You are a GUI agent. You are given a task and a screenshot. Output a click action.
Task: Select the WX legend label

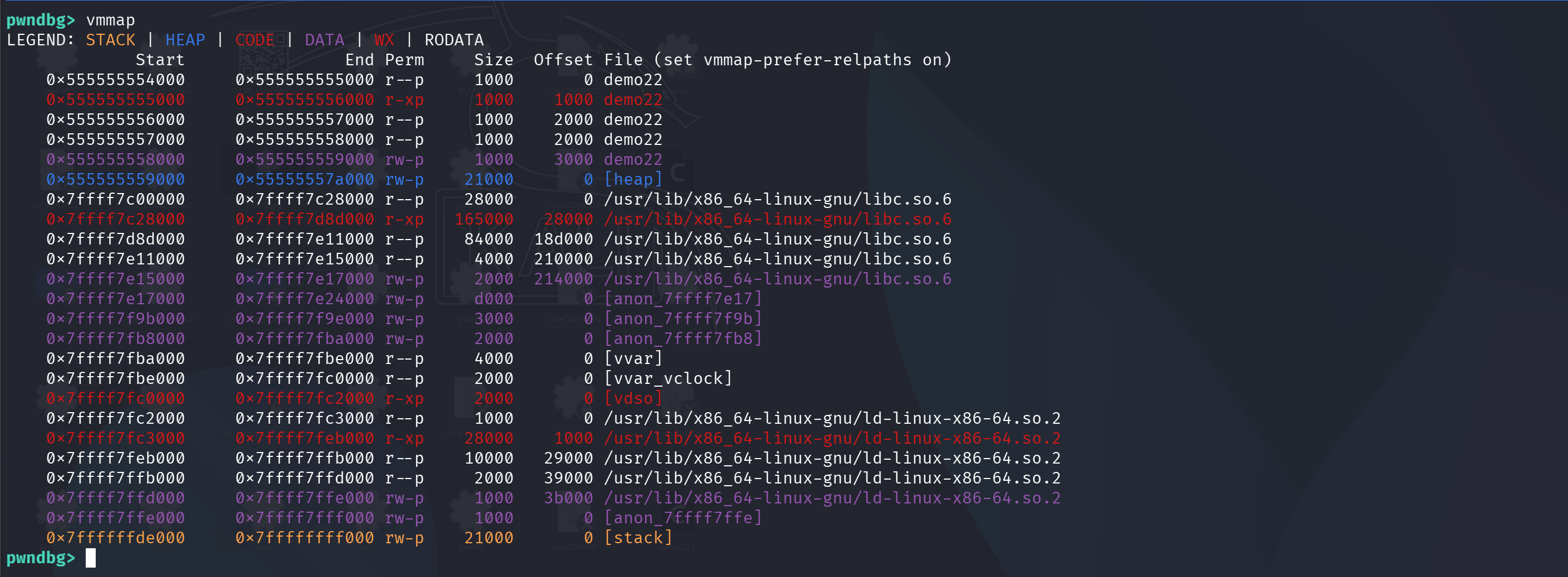[384, 40]
